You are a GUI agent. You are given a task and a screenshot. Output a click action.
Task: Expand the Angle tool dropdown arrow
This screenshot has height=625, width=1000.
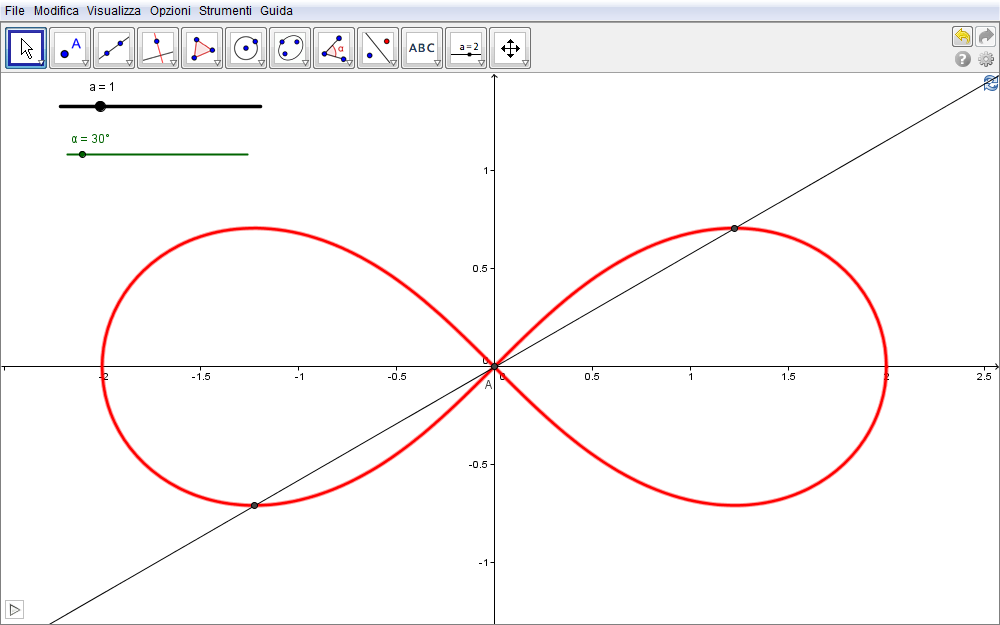(x=349, y=63)
